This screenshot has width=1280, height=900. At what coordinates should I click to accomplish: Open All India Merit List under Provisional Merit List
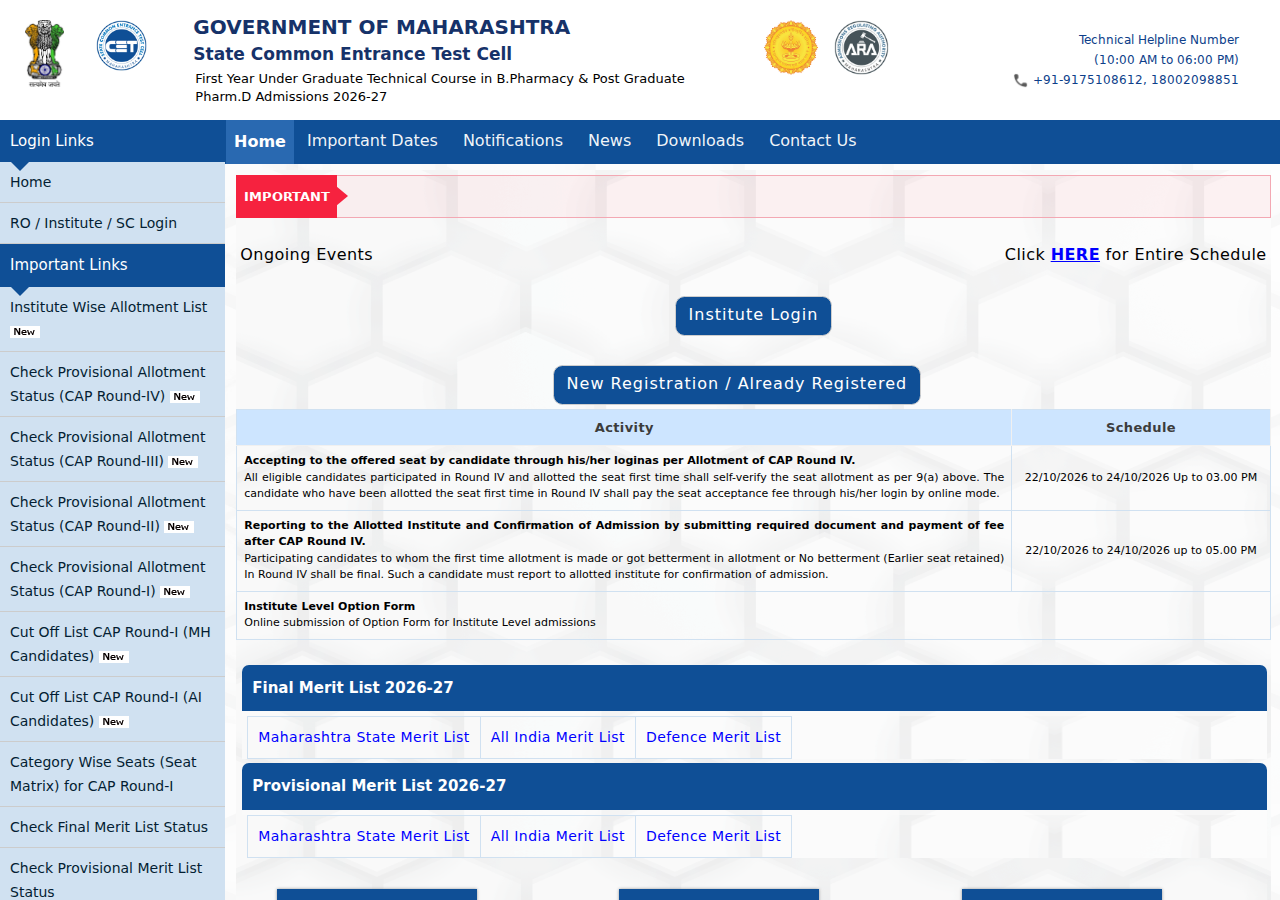click(x=558, y=837)
